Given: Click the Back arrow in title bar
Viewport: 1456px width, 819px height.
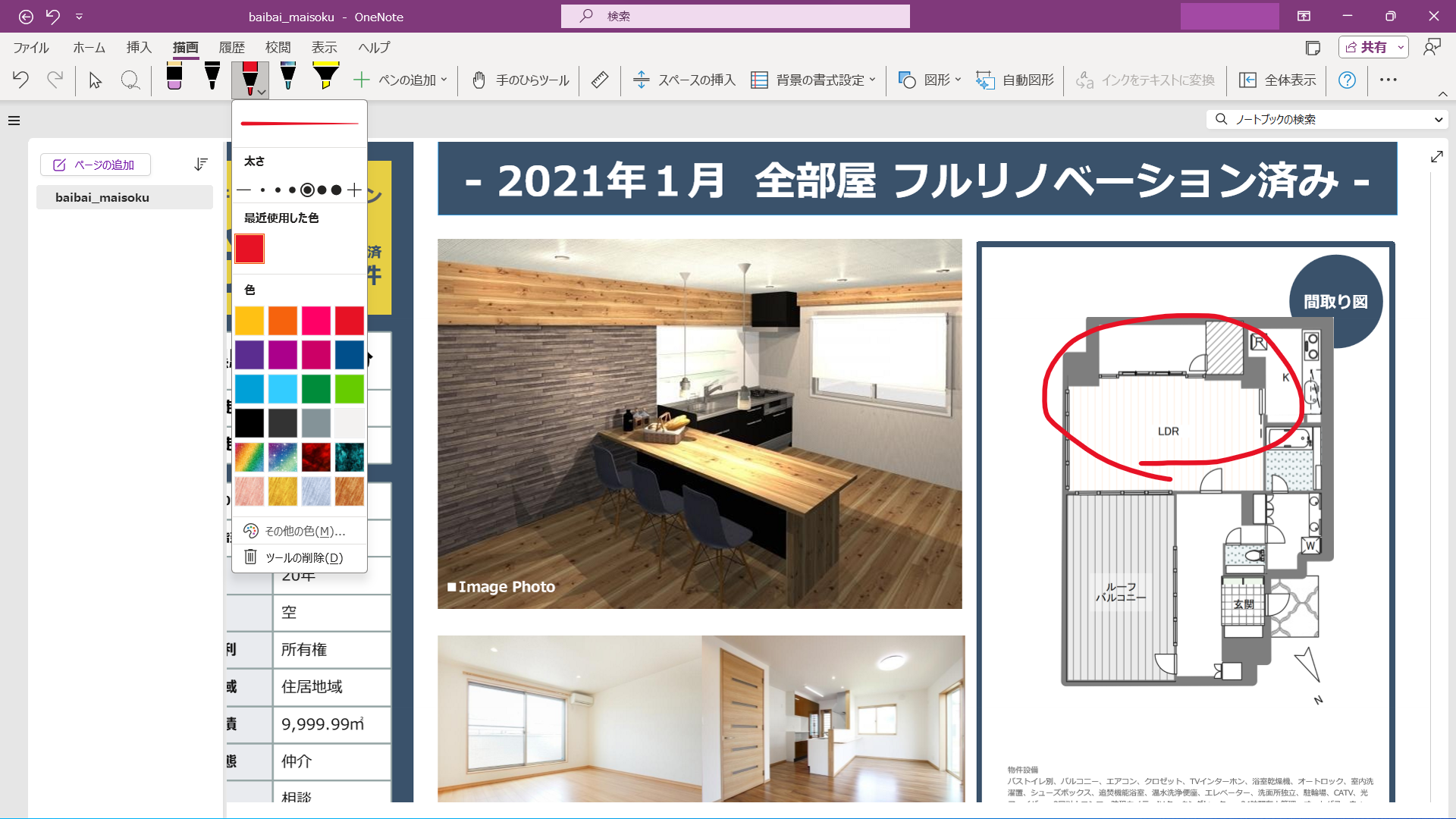Looking at the screenshot, I should (26, 16).
